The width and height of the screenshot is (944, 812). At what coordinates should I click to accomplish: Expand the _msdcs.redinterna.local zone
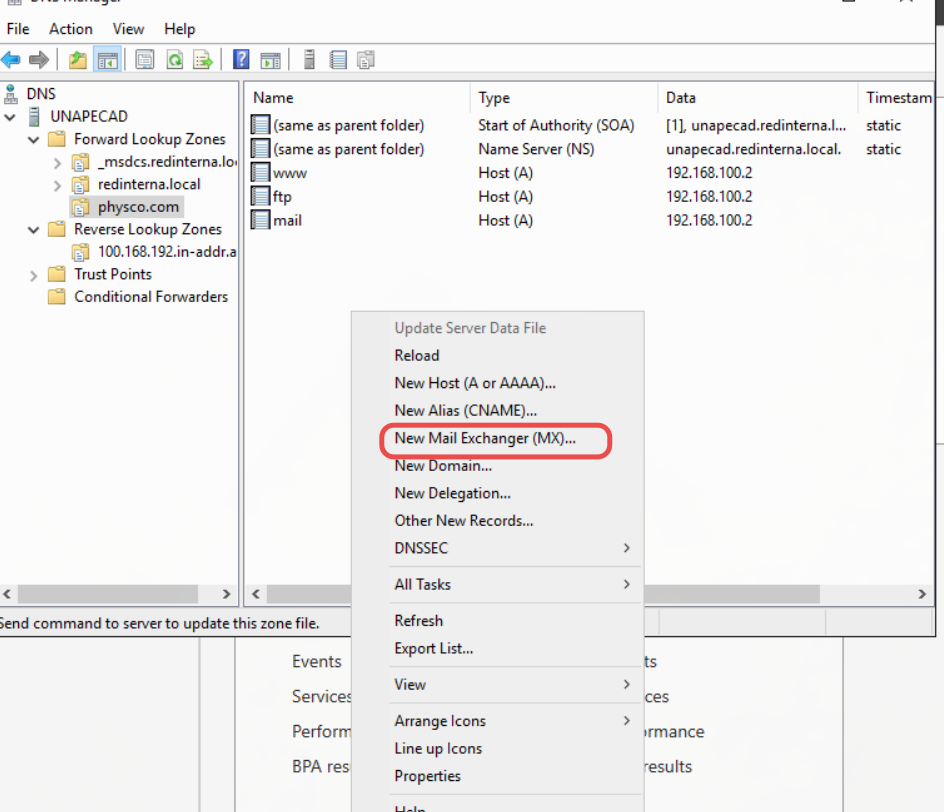pos(57,163)
